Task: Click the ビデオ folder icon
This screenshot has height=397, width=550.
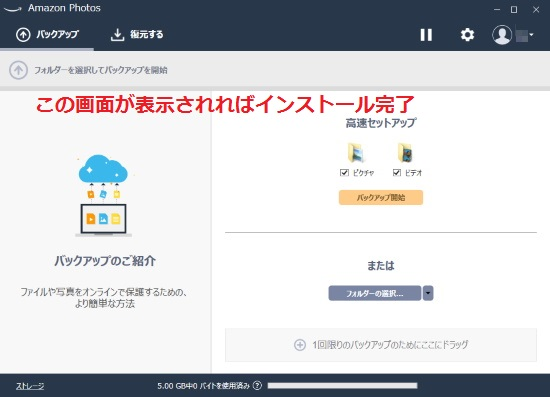Action: (405, 153)
